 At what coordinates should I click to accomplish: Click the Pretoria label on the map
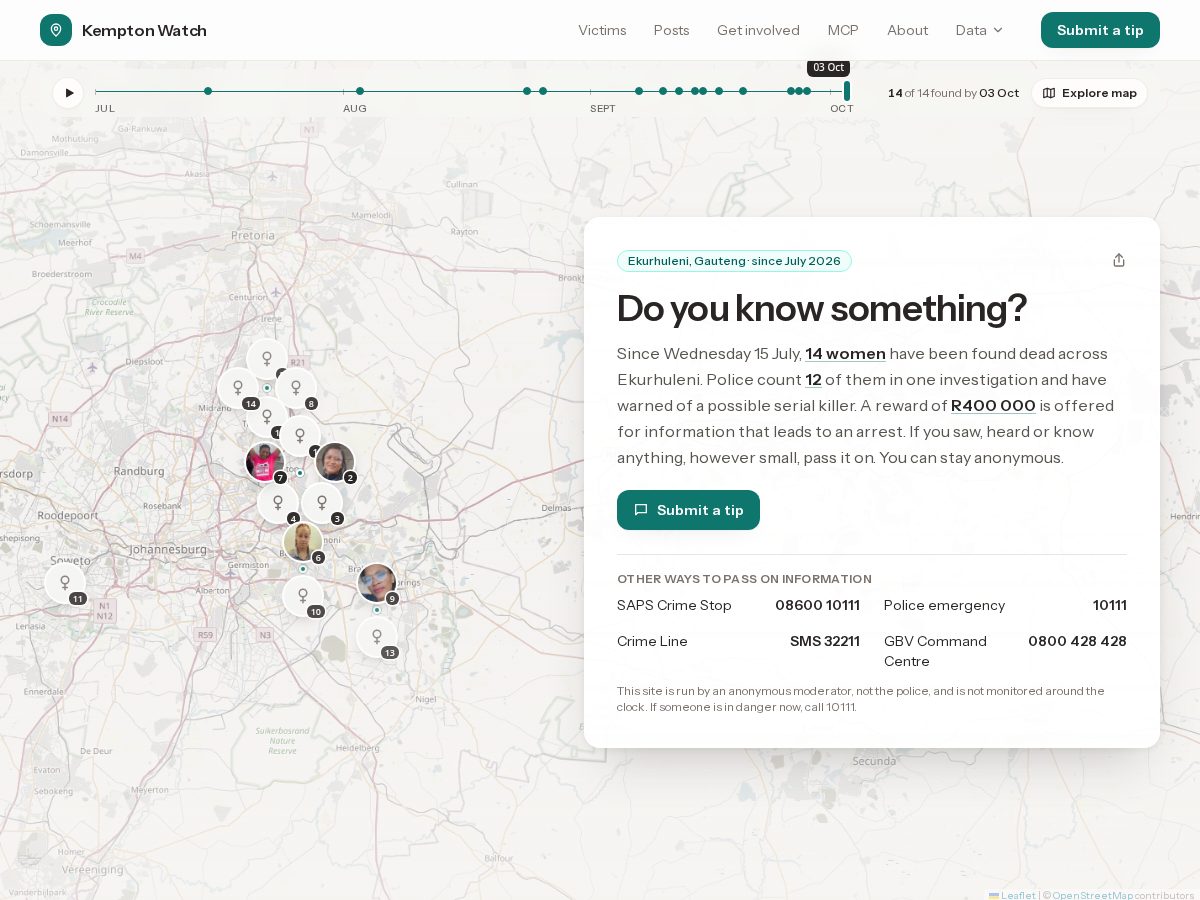point(252,236)
